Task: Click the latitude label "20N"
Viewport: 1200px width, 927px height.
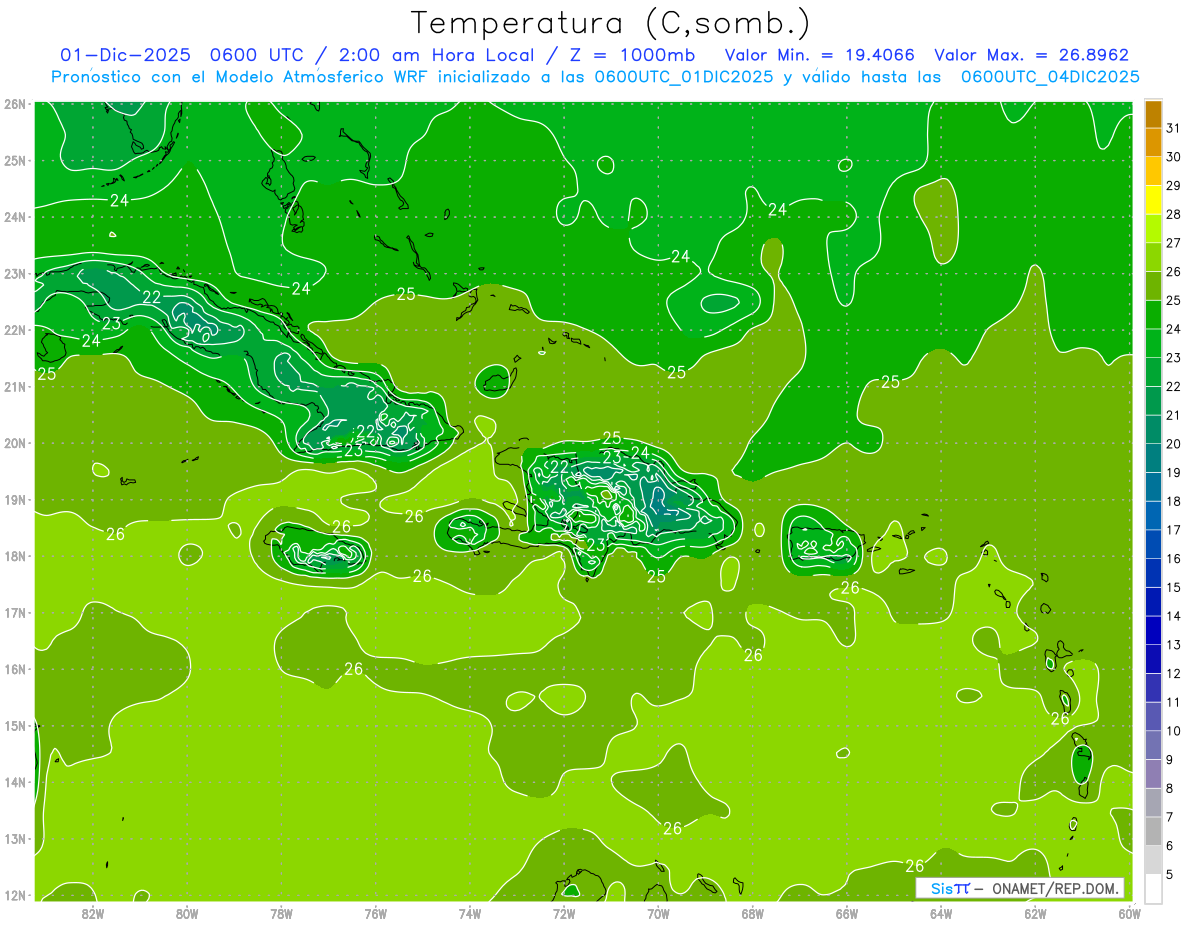Action: click(15, 443)
